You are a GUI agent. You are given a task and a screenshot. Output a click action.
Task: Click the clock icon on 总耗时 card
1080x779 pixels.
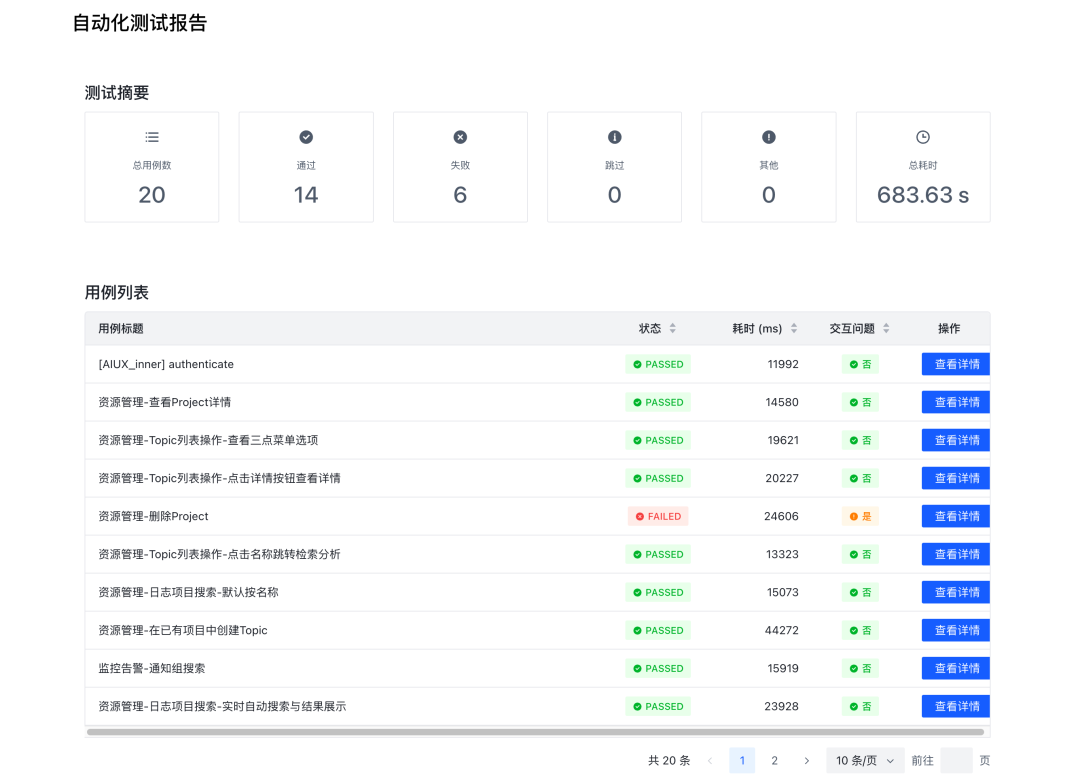click(x=923, y=137)
